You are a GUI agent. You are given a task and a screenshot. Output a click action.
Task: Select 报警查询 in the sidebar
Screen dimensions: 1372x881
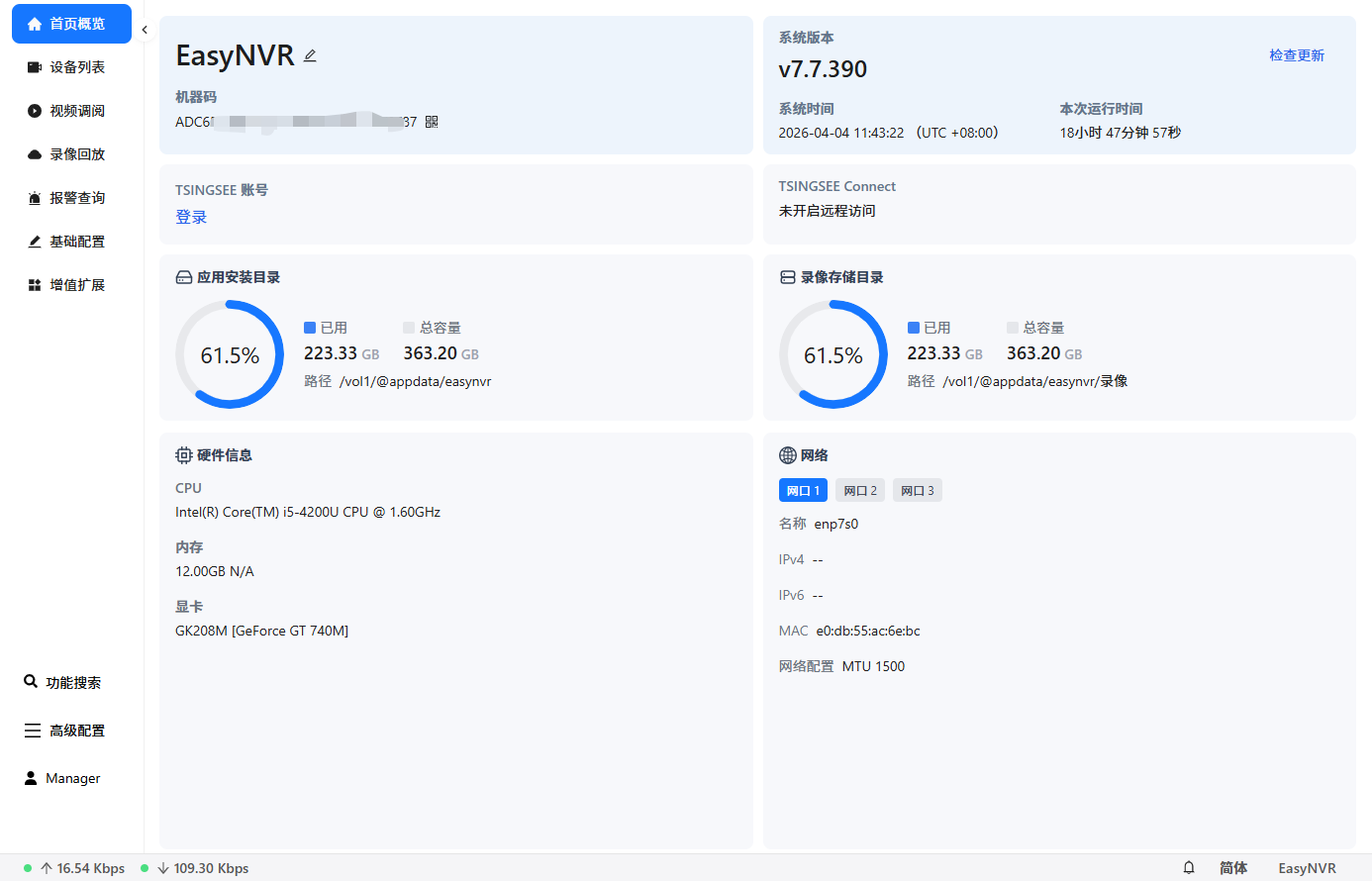tap(71, 198)
